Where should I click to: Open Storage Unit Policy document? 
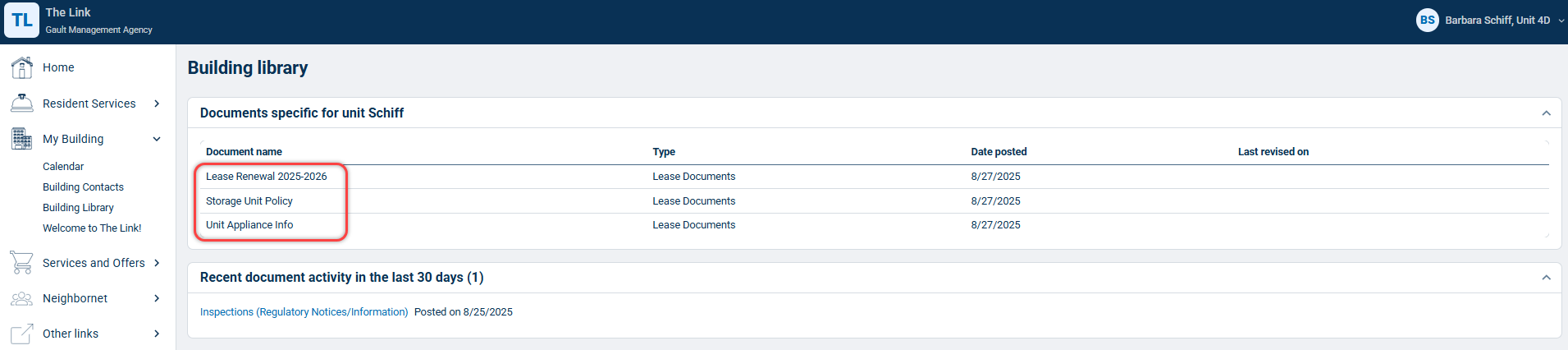pyautogui.click(x=249, y=201)
